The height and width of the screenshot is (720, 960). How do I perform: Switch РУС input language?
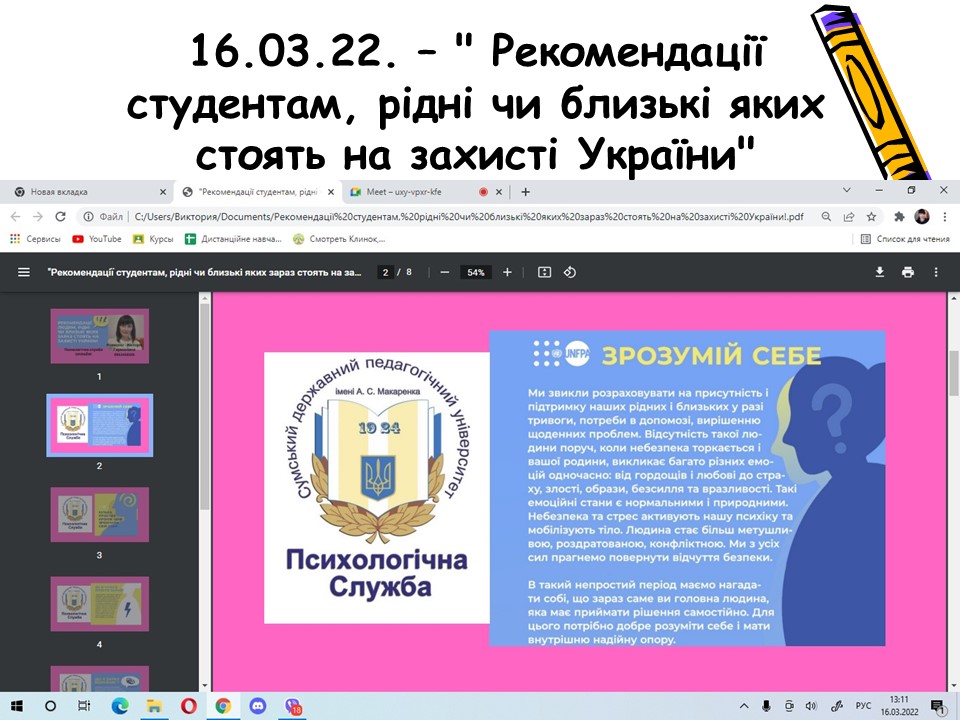coord(863,706)
